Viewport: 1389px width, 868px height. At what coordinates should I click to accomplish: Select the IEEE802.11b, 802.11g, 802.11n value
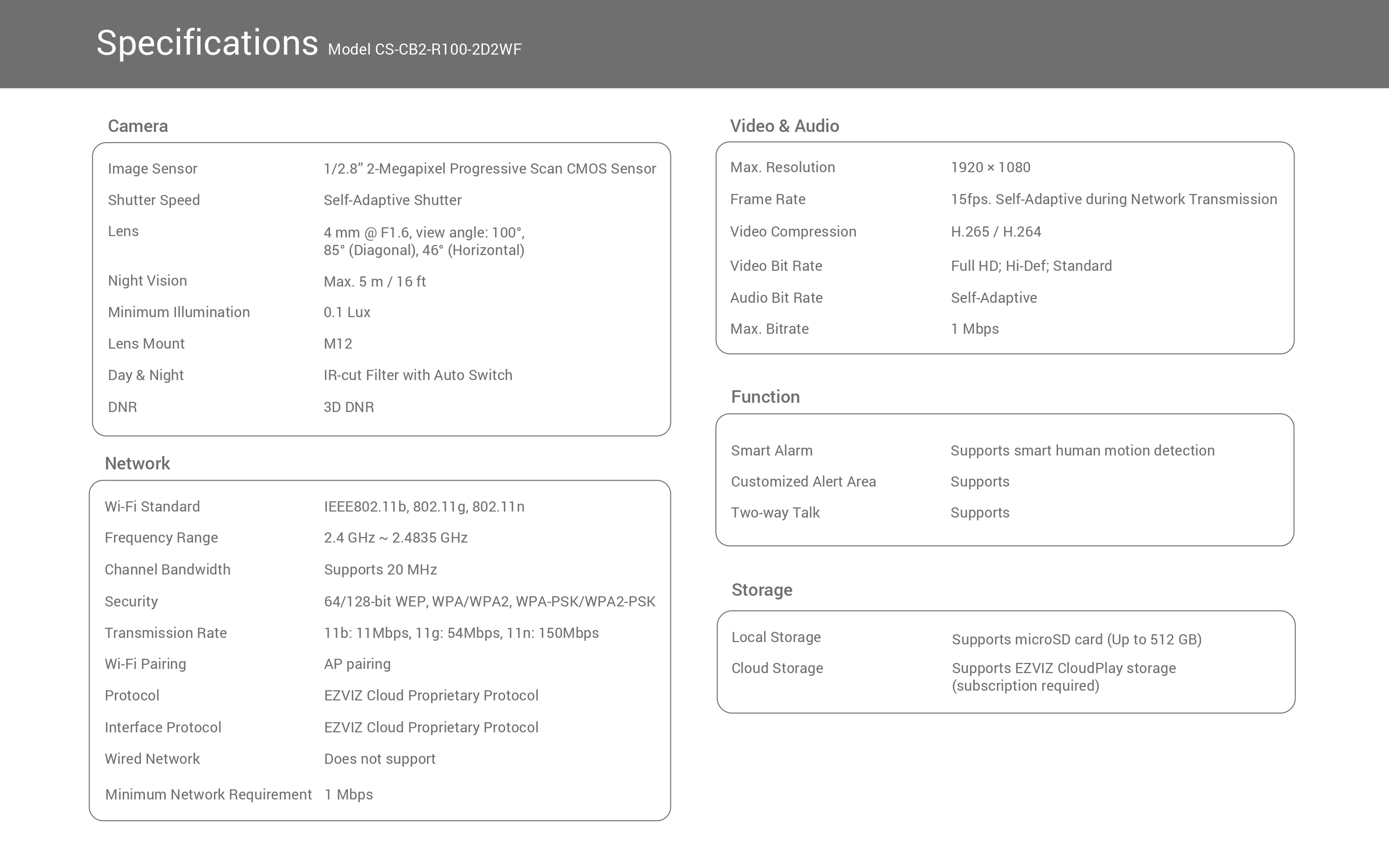click(424, 506)
